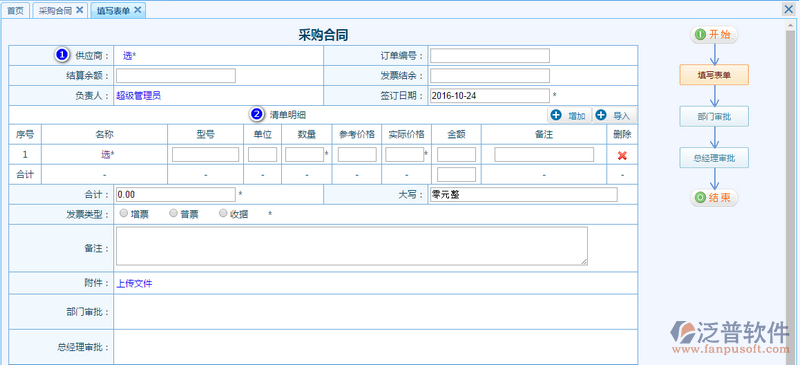The height and width of the screenshot is (365, 800).
Task: Focus the 发票结余 input field
Action: coord(490,76)
